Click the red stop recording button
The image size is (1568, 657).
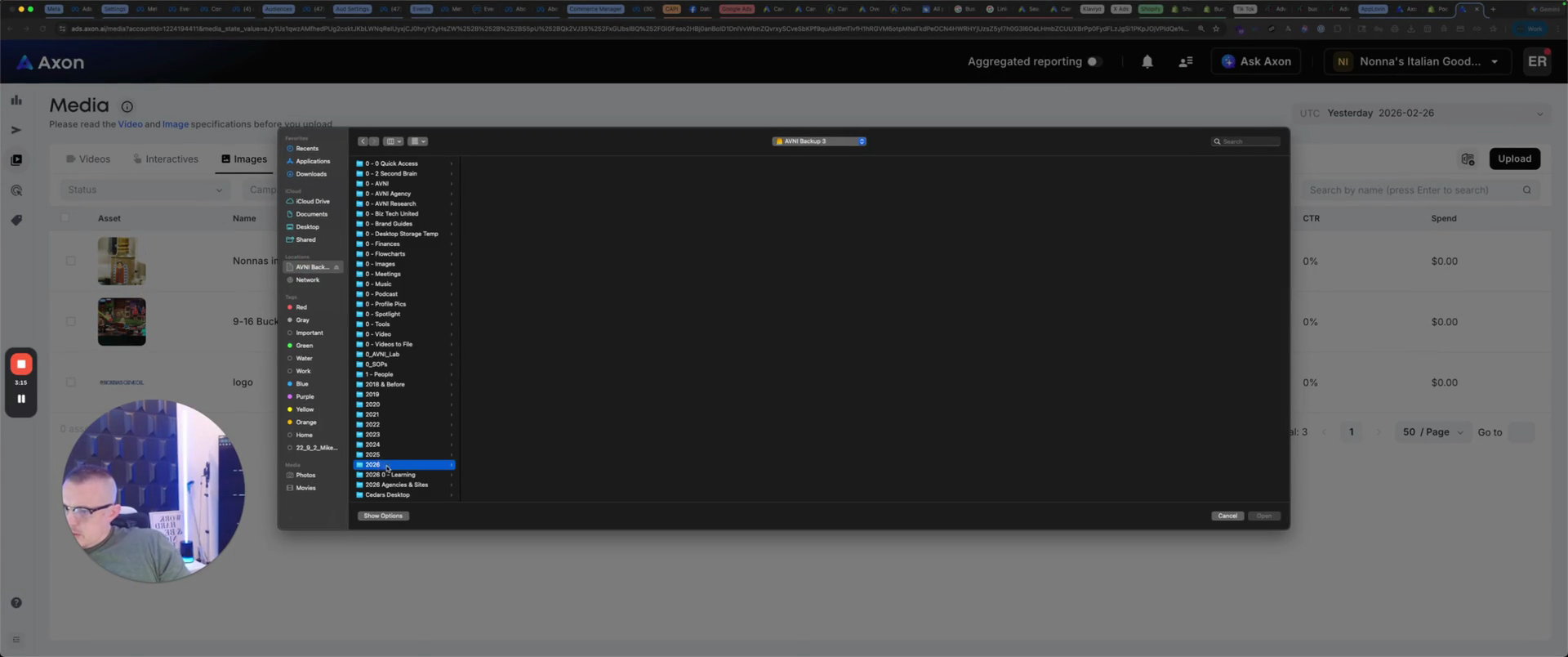click(x=21, y=364)
